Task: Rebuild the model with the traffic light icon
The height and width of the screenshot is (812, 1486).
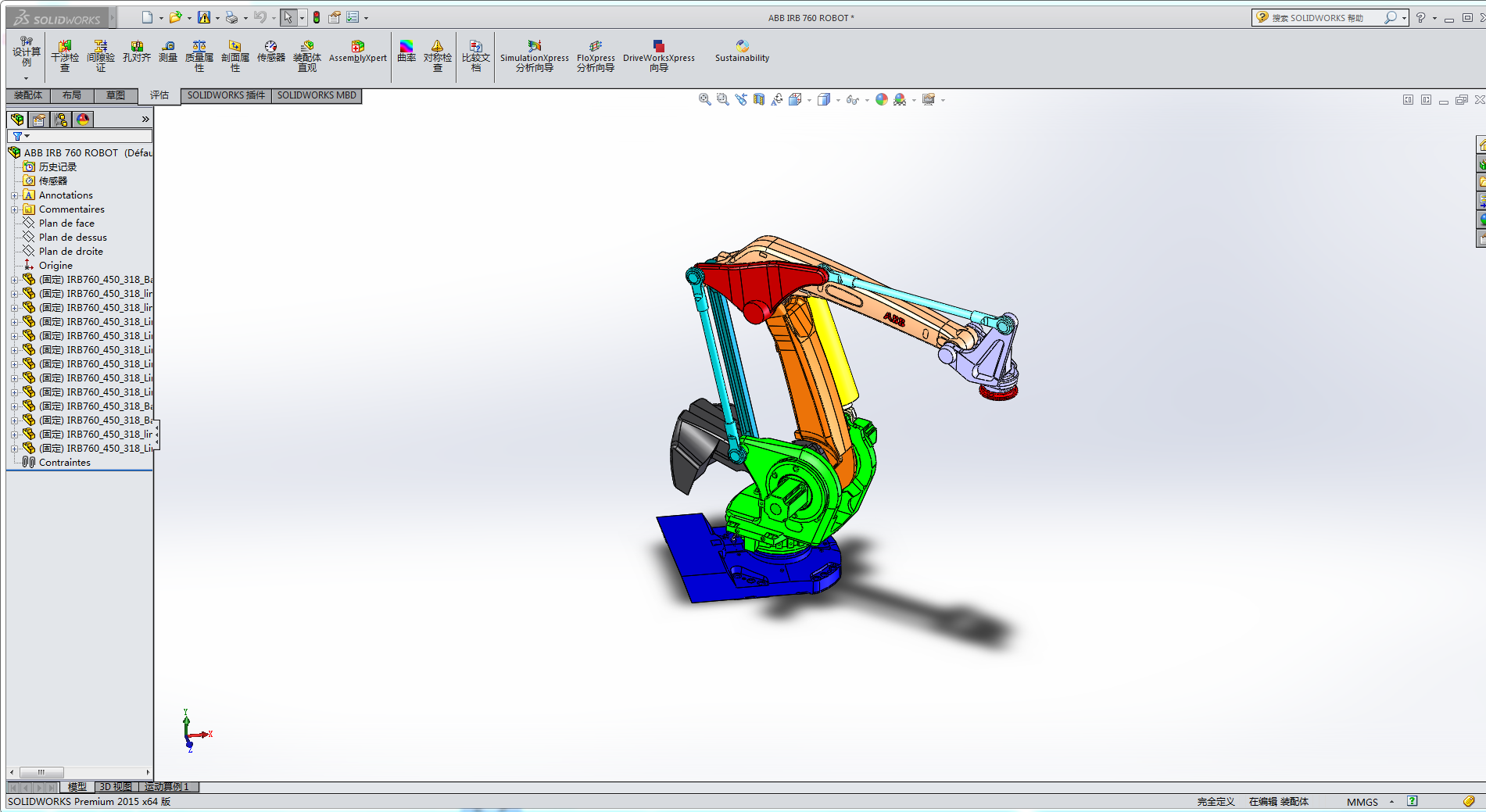Action: [x=317, y=17]
